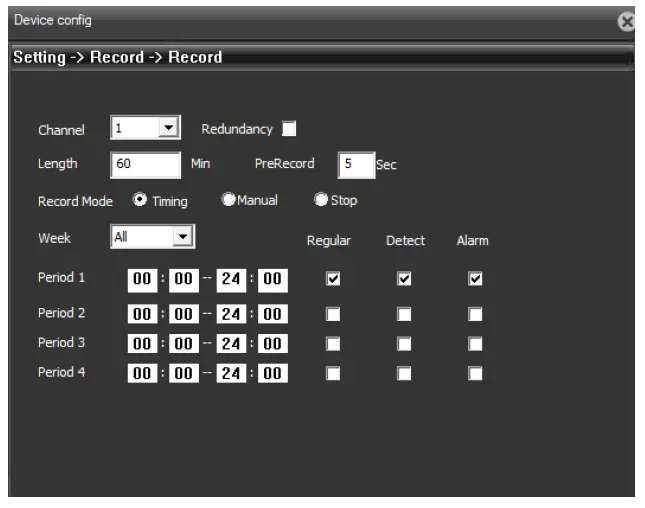Screen dimensions: 645x508
Task: Click Period 2 end minute field
Action: [x=273, y=314]
